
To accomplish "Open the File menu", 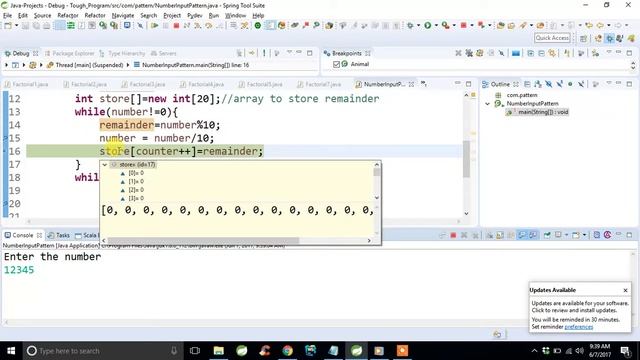I will click(8, 16).
